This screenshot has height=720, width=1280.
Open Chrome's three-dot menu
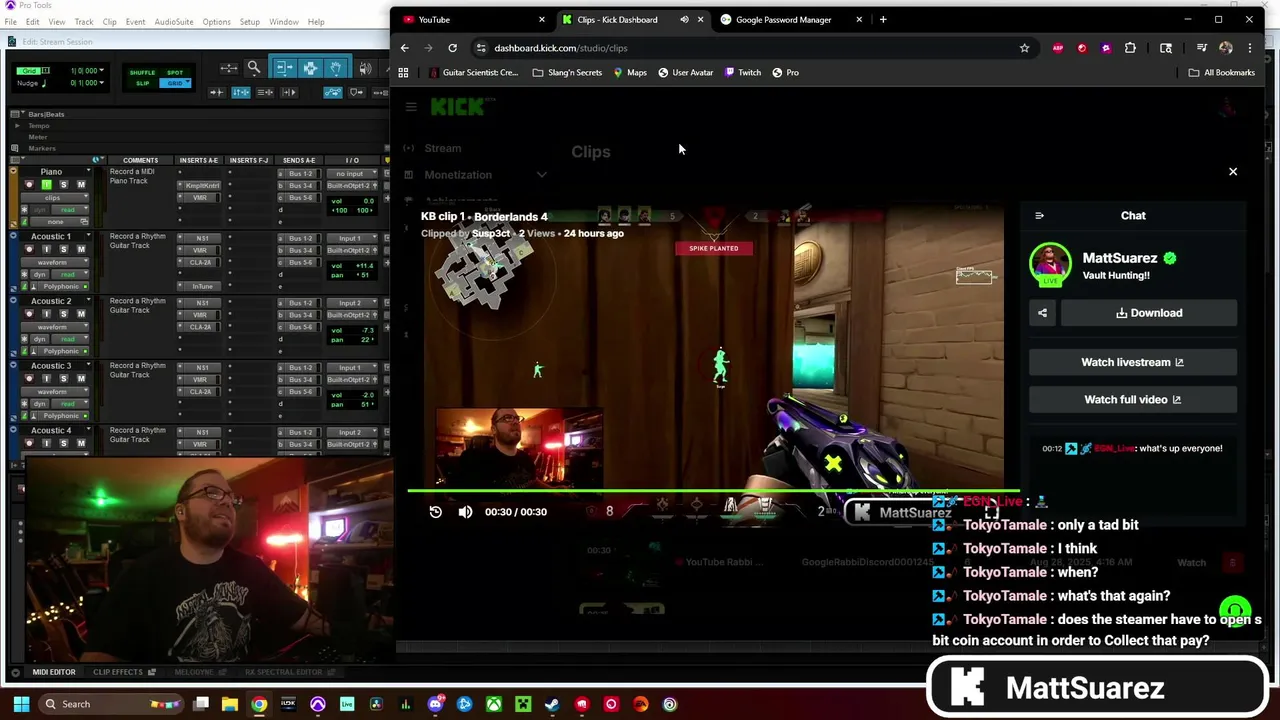1249,48
